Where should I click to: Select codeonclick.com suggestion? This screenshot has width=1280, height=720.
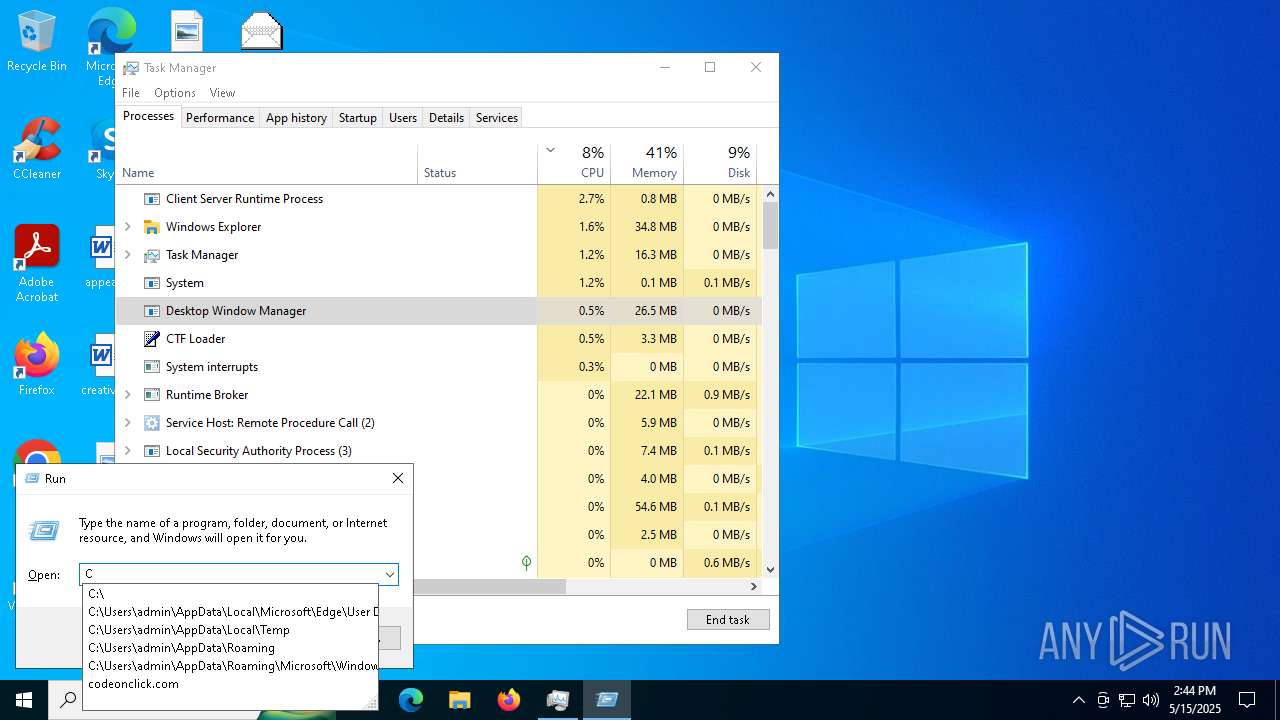pos(230,684)
